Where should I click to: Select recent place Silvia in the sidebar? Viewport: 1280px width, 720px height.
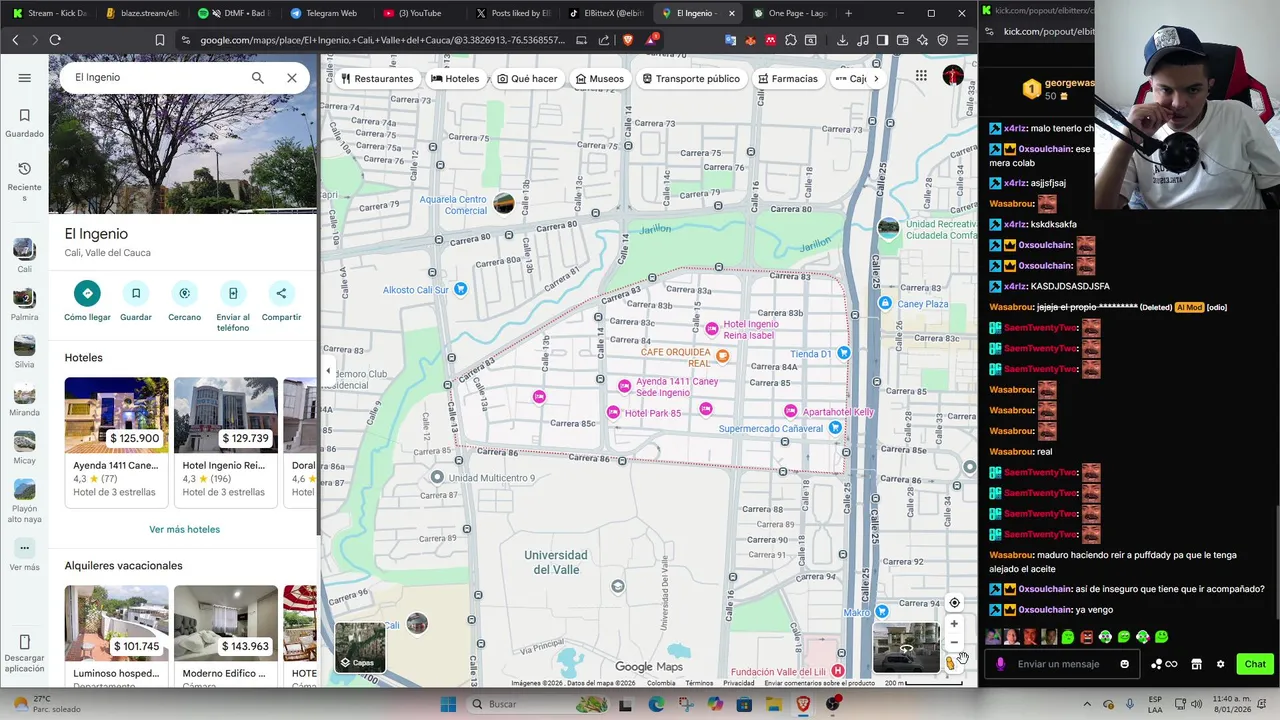click(x=24, y=352)
